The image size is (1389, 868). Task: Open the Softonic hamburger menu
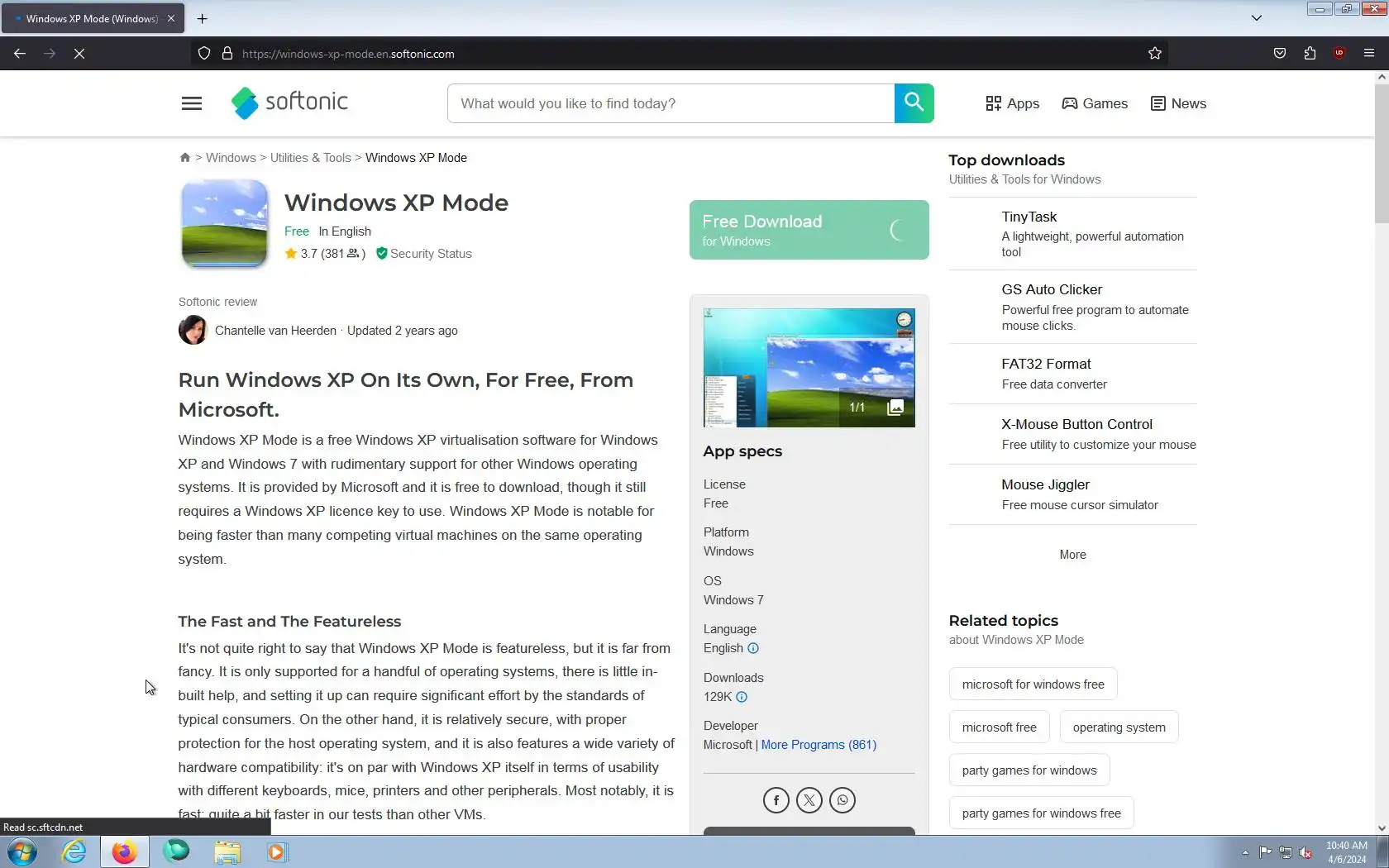coord(191,103)
